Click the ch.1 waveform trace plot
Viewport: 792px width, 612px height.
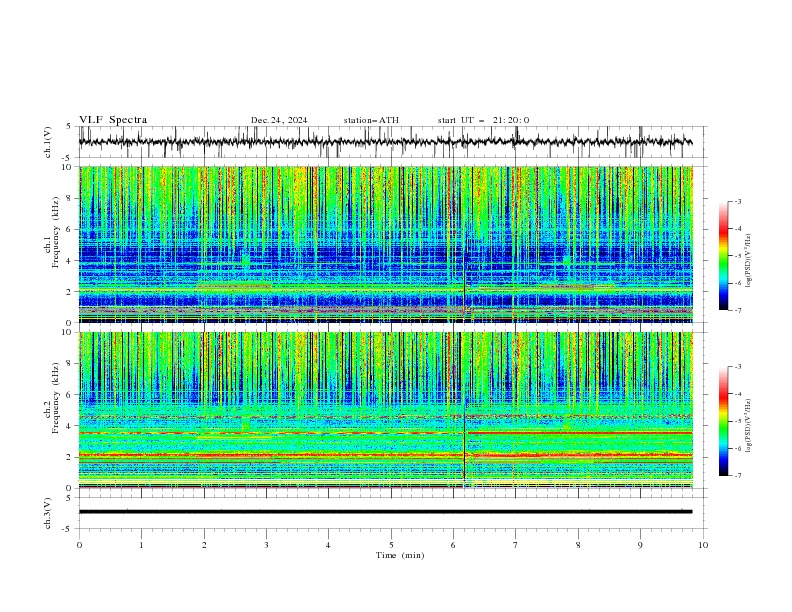click(385, 142)
